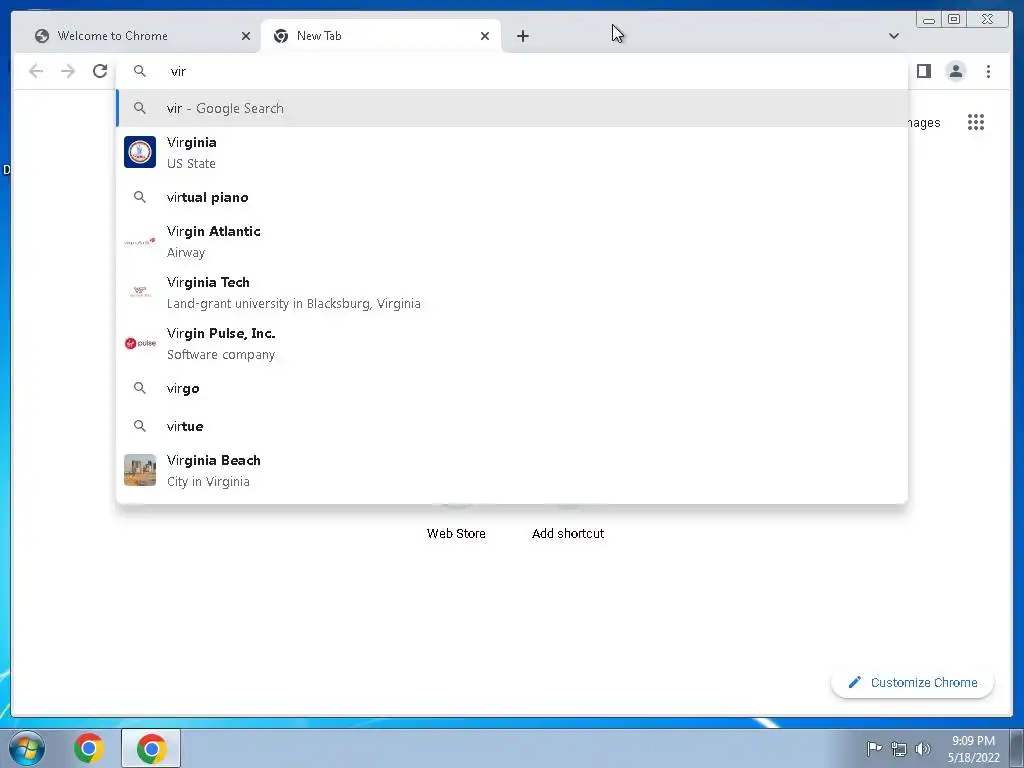The height and width of the screenshot is (768, 1024).
Task: Select Virgin Pulse, Inc. suggestion
Action: [x=512, y=343]
